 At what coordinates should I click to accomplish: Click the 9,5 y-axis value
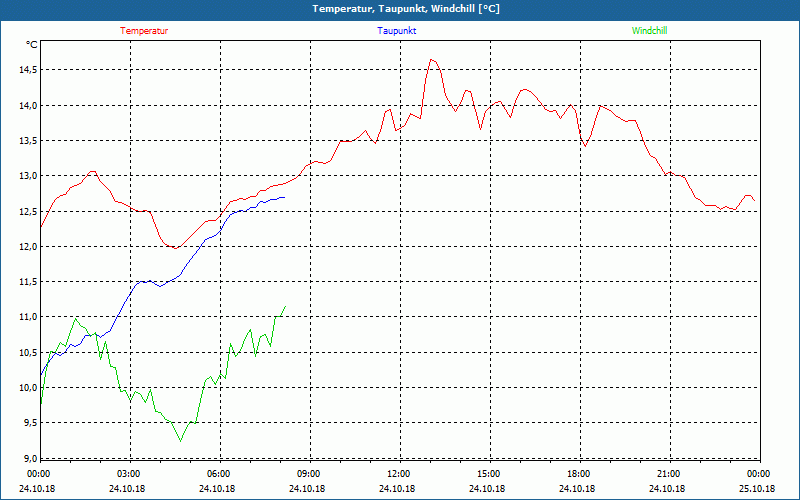click(31, 423)
